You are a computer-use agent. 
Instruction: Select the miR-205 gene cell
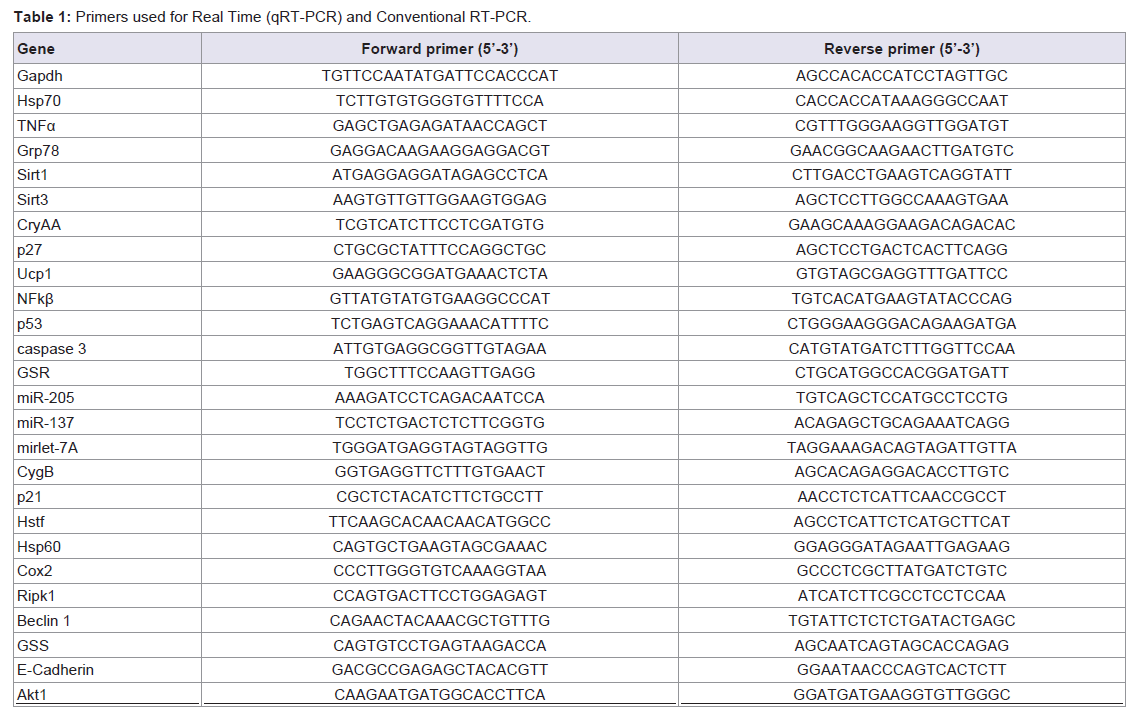(x=42, y=398)
